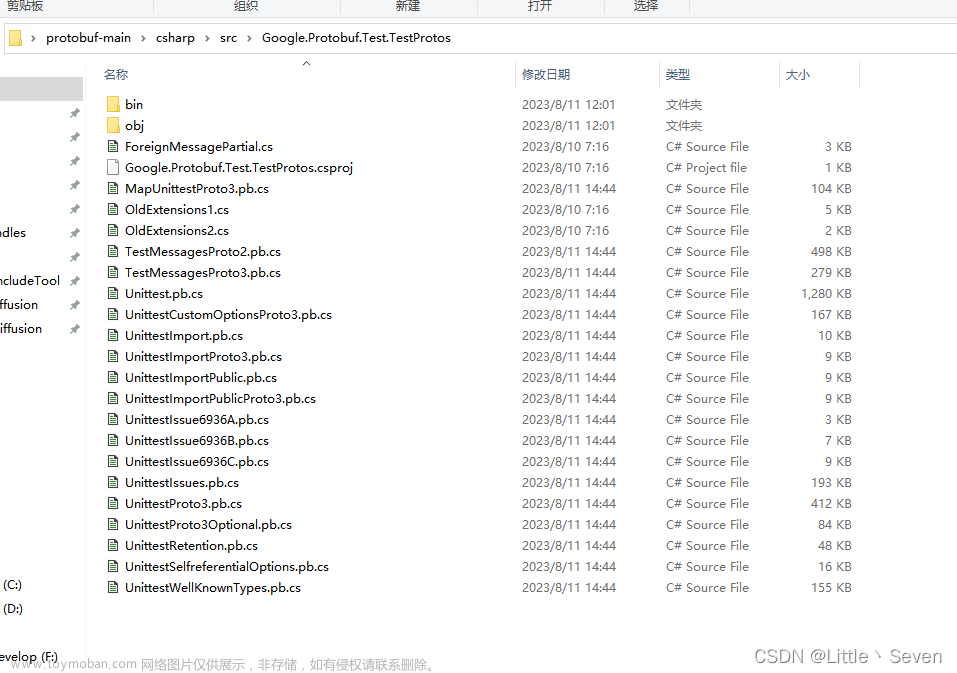Open the IncludeTool sidebar item
The image size is (957, 673).
pyautogui.click(x=30, y=281)
